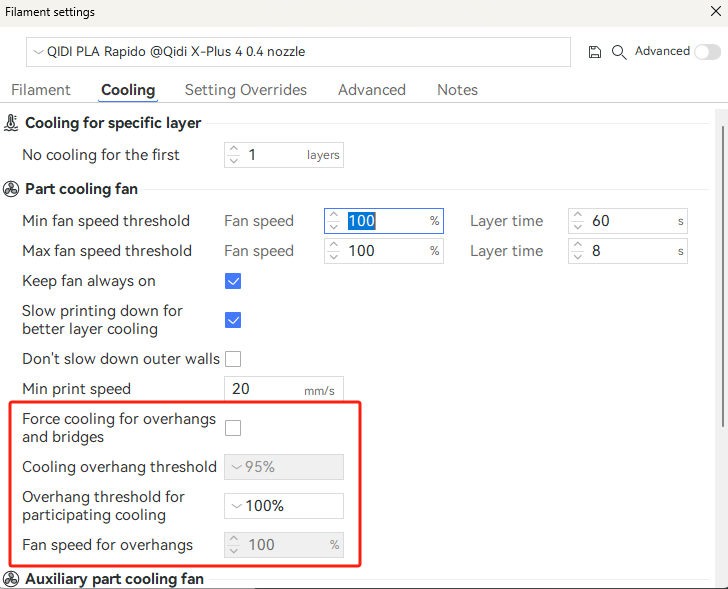
Task: Enable Don't slow down outer walls
Action: click(233, 359)
